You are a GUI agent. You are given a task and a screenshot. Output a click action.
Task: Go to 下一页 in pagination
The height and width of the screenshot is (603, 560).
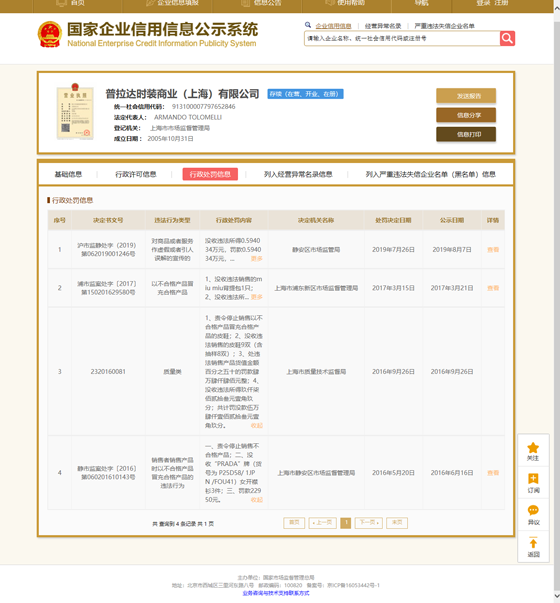point(368,523)
